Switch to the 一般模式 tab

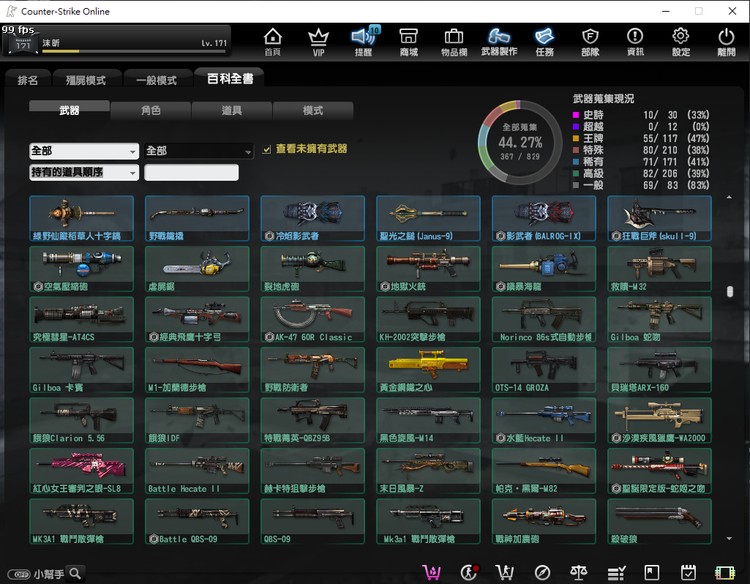(x=156, y=80)
